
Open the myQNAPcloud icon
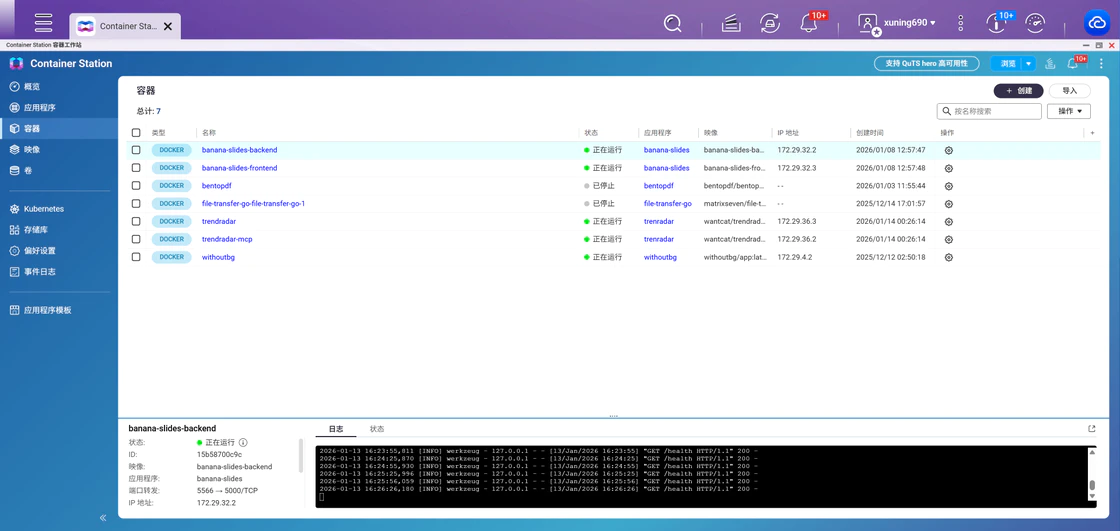pyautogui.click(x=1096, y=24)
